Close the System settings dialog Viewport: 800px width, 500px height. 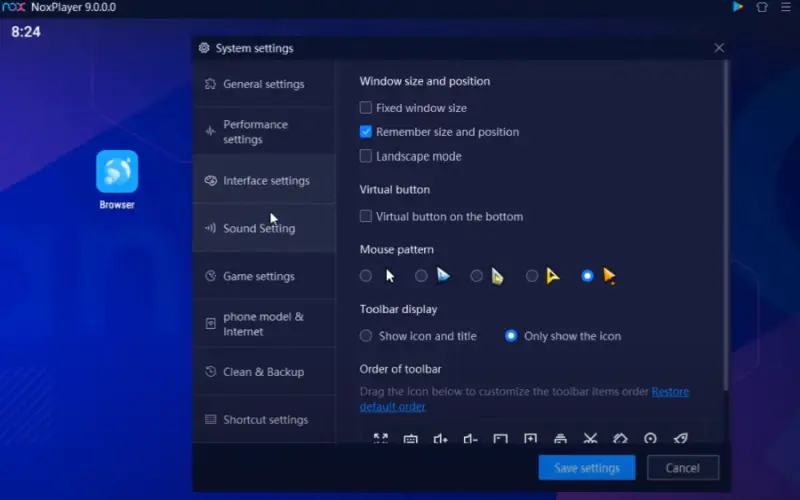pyautogui.click(x=719, y=48)
